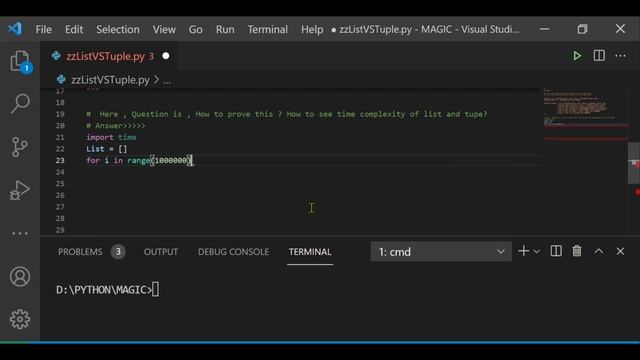Open the Run menu
Screen dimensions: 640x360
(x=225, y=29)
